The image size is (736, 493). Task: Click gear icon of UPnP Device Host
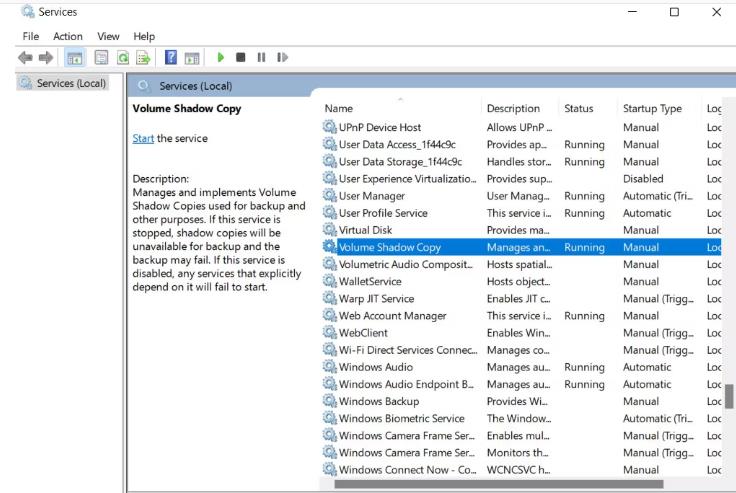[x=330, y=127]
